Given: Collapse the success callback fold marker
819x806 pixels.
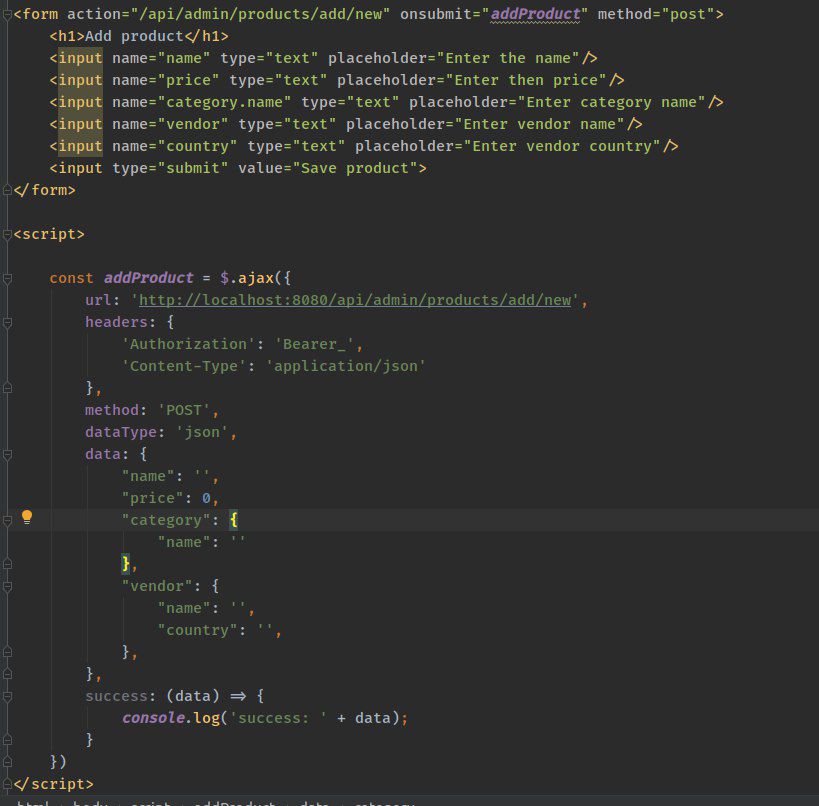Looking at the screenshot, I should click(7, 696).
